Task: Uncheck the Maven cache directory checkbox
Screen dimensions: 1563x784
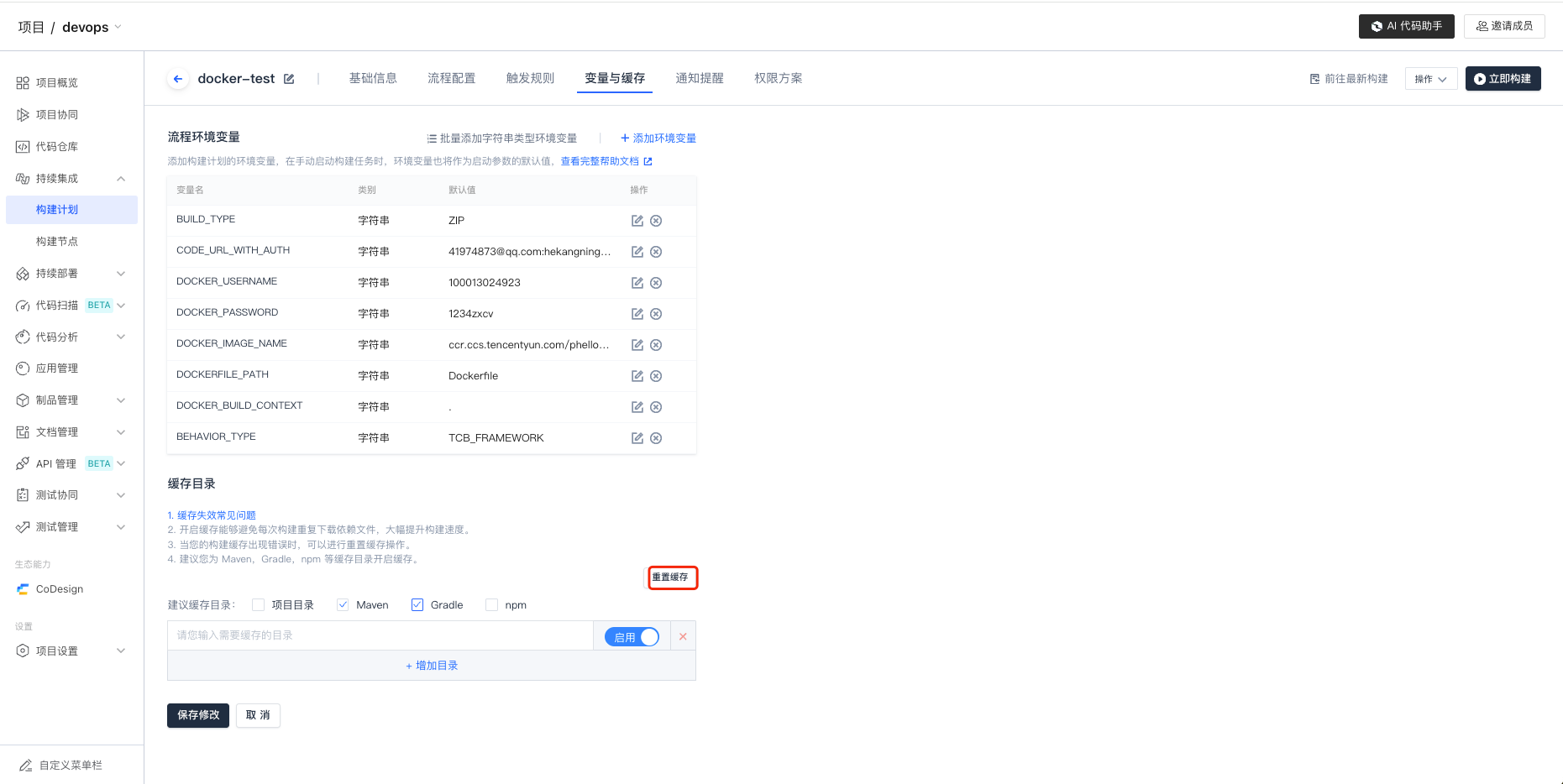Action: tap(343, 605)
